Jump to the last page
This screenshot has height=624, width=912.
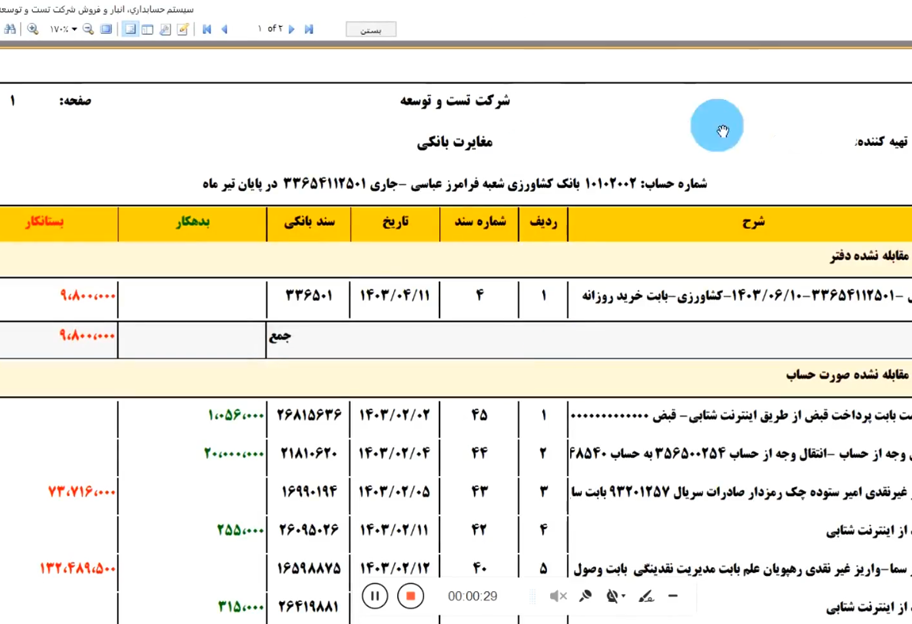tap(309, 29)
